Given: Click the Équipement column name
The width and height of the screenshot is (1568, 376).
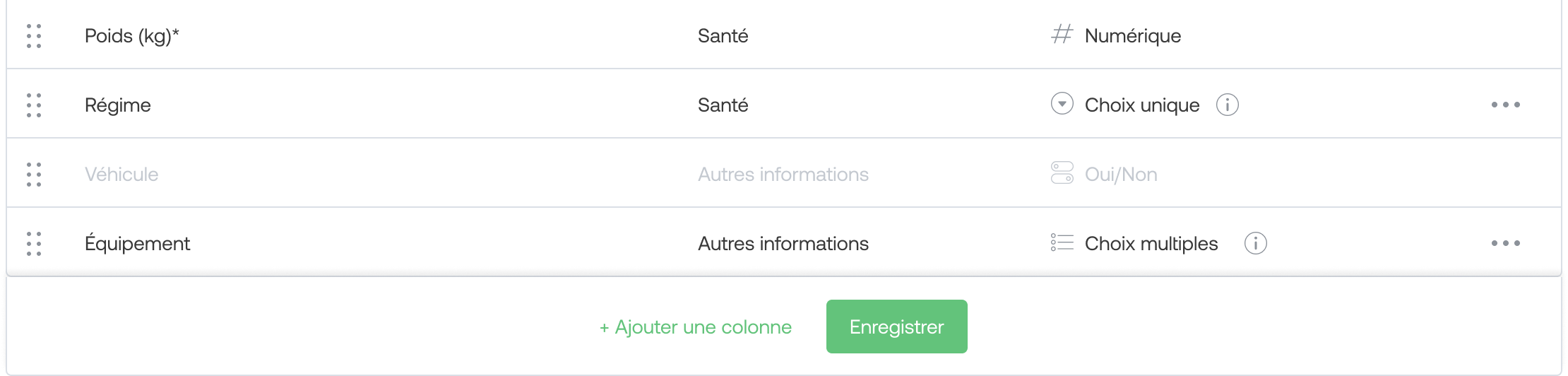Looking at the screenshot, I should click(x=137, y=243).
